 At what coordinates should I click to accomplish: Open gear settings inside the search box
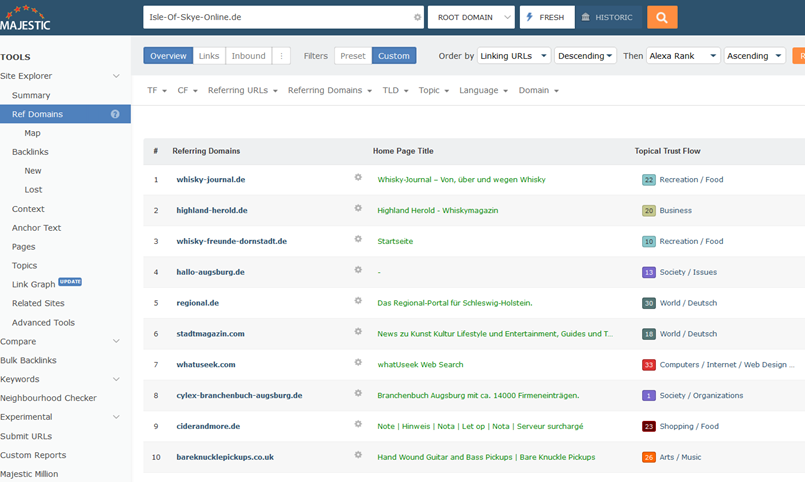pyautogui.click(x=417, y=17)
